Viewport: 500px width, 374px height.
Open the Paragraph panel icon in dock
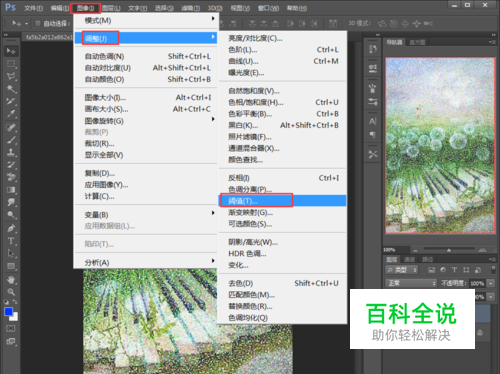[373, 135]
